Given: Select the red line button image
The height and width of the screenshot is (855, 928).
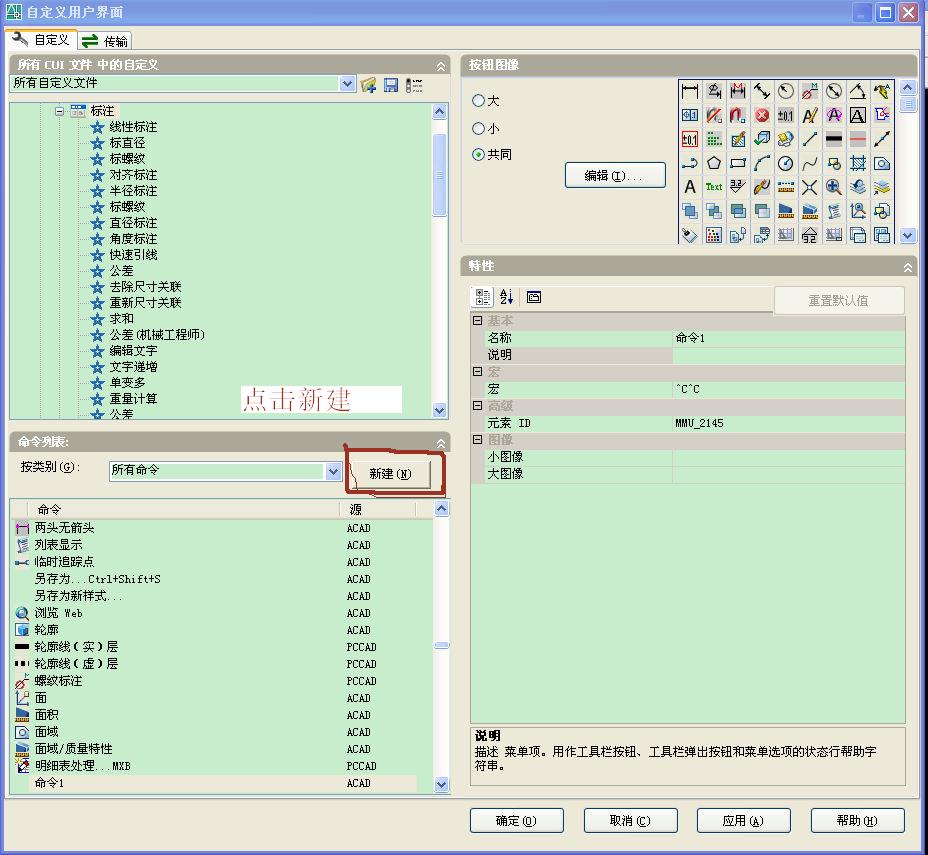Looking at the screenshot, I should click(858, 140).
